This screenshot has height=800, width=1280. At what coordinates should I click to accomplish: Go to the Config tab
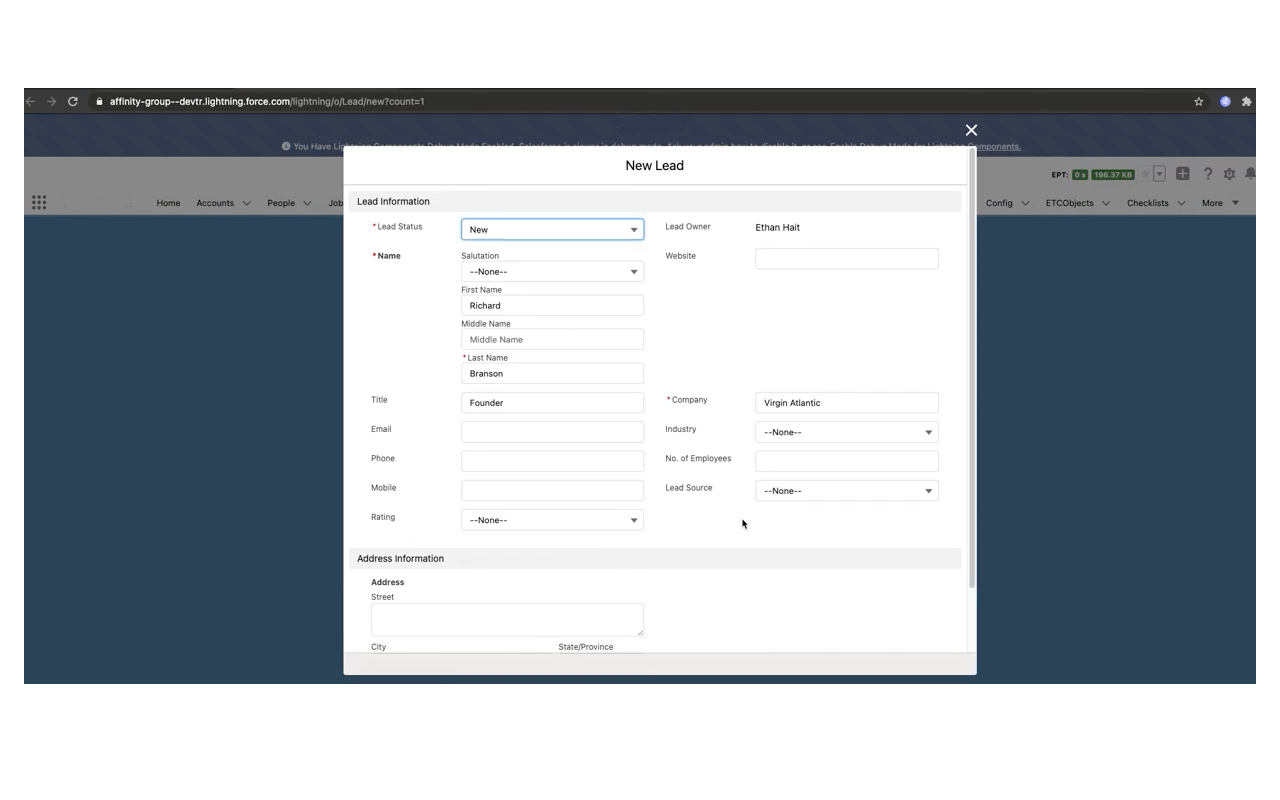[999, 203]
